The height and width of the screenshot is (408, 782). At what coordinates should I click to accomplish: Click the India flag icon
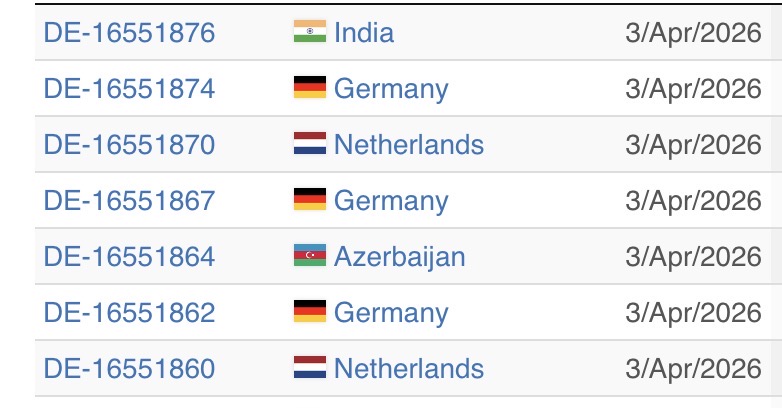click(x=310, y=32)
